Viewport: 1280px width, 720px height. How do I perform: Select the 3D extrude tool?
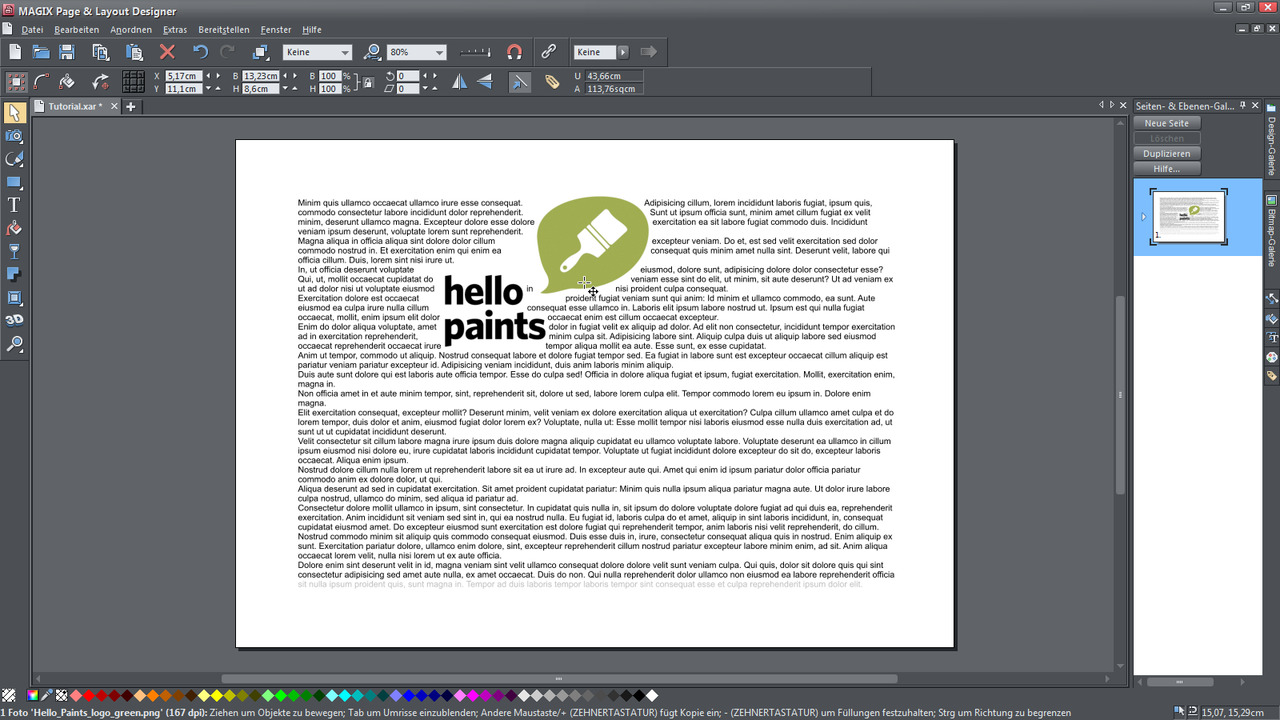click(x=14, y=320)
